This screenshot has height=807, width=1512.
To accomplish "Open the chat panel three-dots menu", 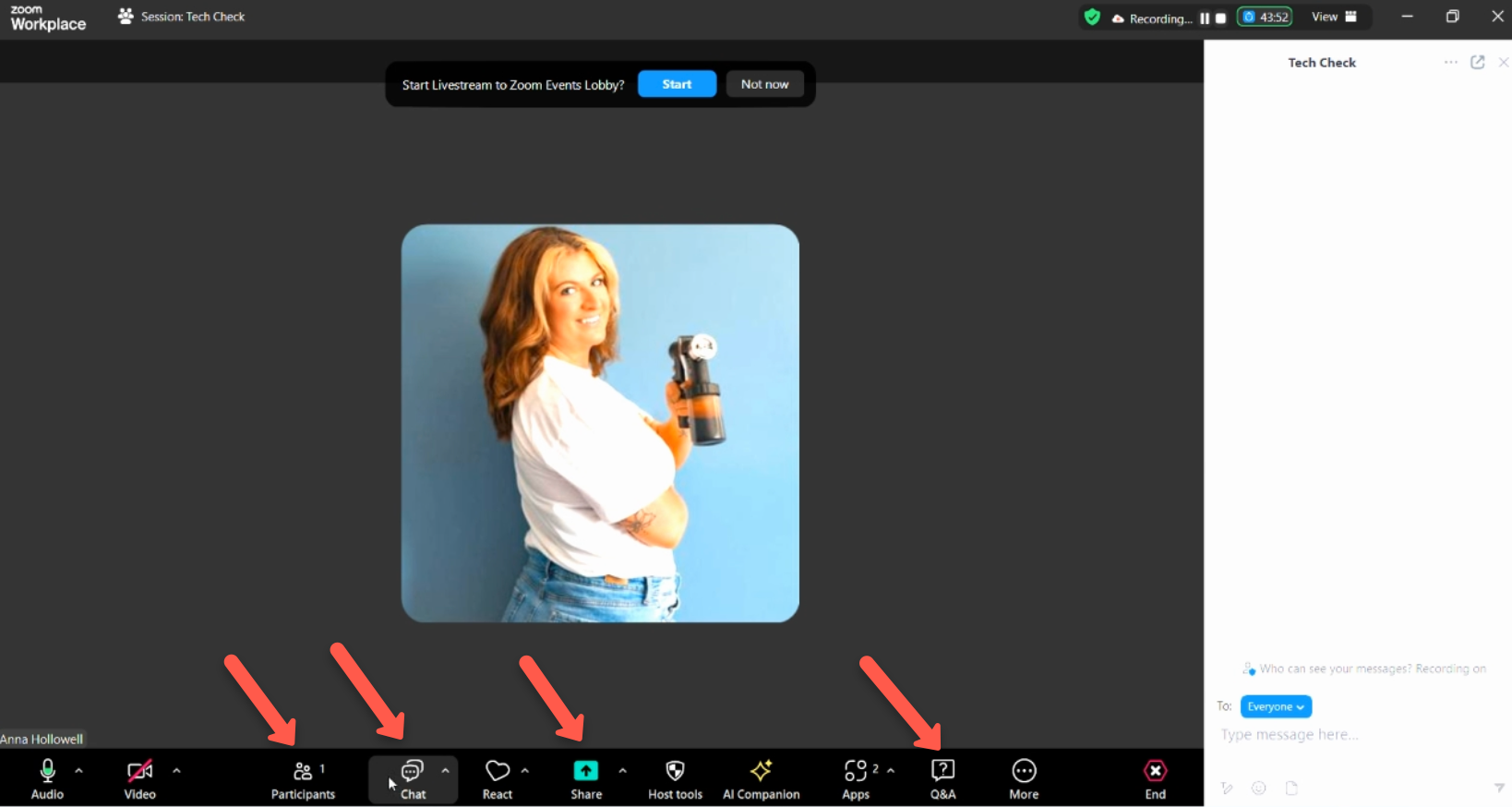I will 1451,62.
